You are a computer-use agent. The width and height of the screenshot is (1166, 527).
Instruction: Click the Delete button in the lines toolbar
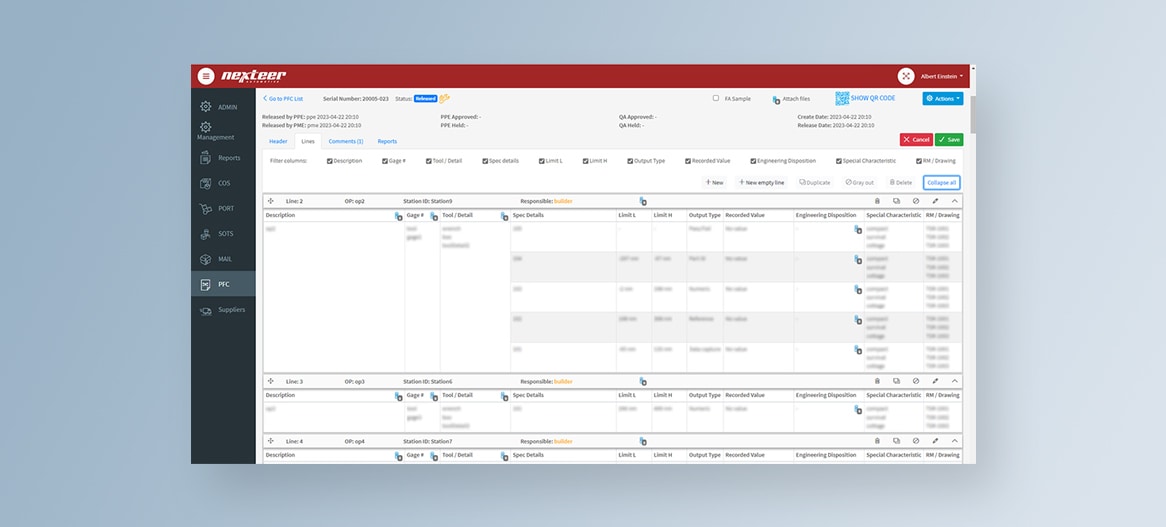(901, 182)
